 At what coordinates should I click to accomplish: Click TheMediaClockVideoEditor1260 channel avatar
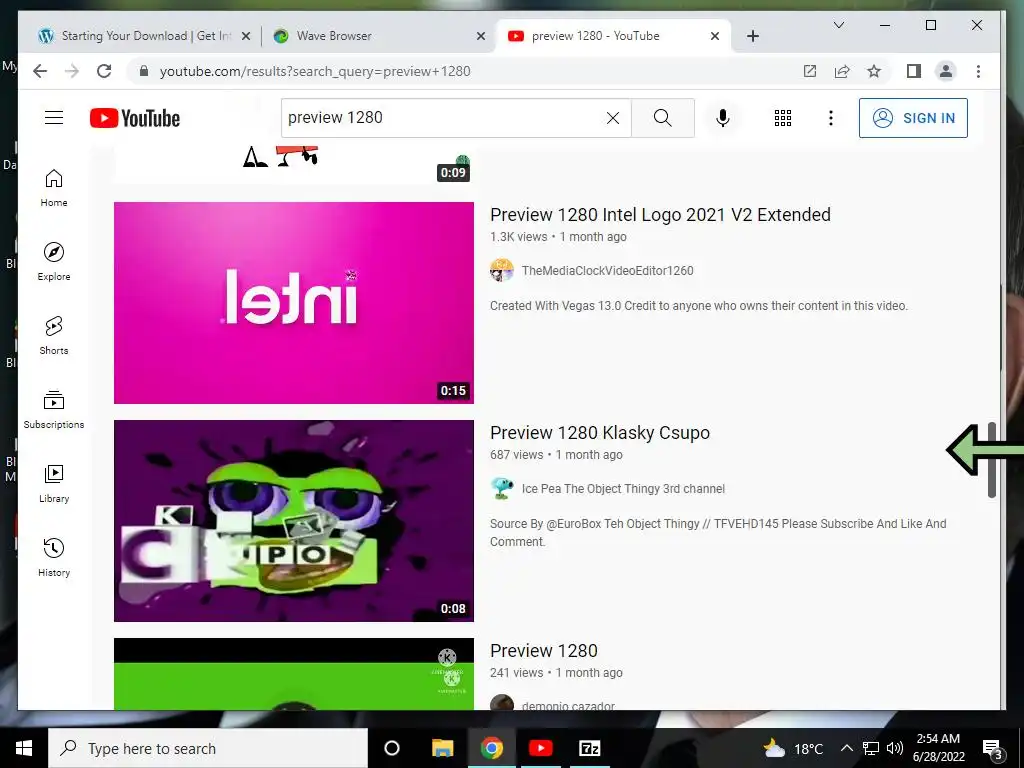pos(502,270)
